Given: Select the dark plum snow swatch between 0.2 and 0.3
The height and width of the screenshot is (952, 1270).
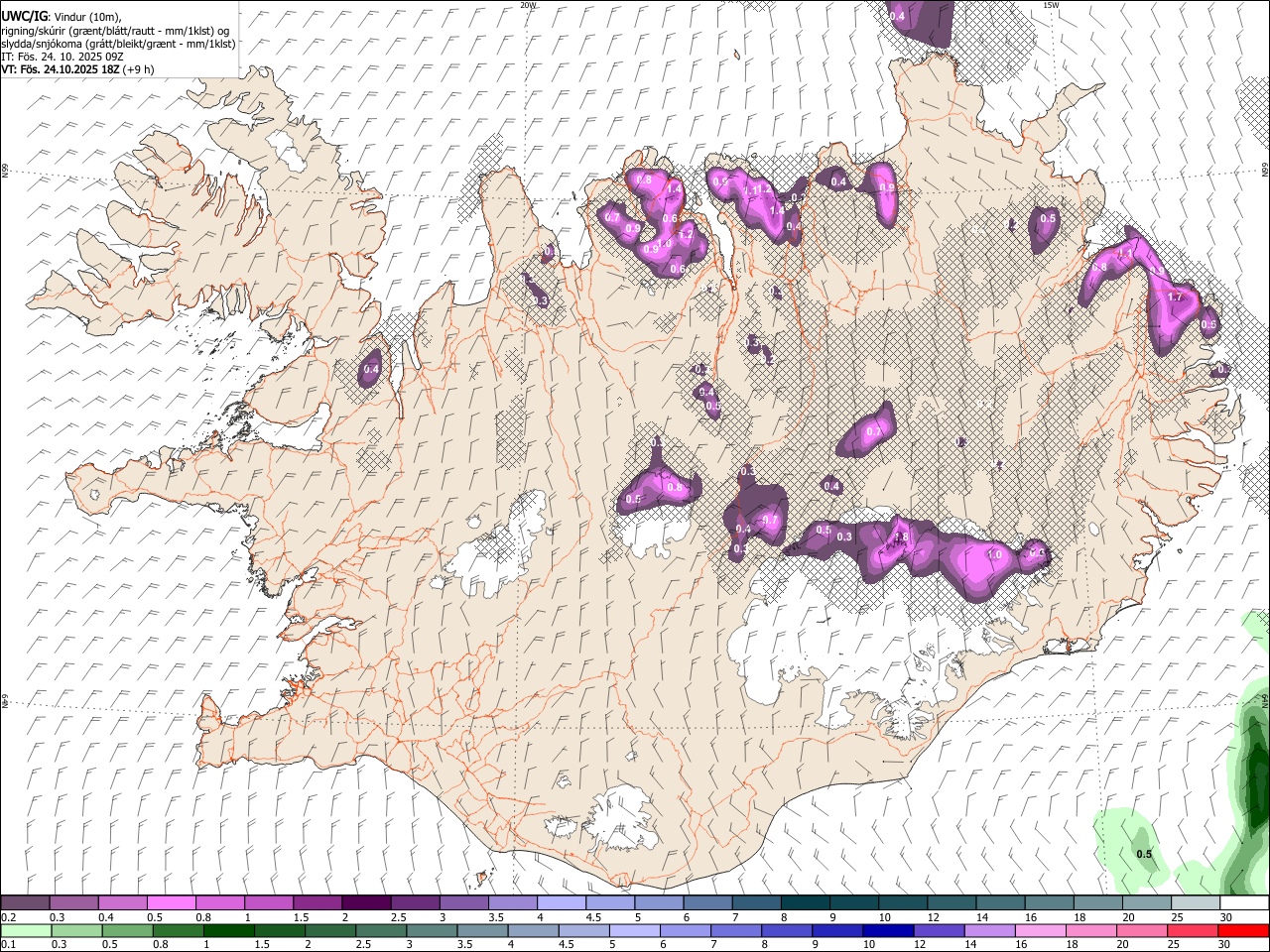Looking at the screenshot, I should (25, 903).
